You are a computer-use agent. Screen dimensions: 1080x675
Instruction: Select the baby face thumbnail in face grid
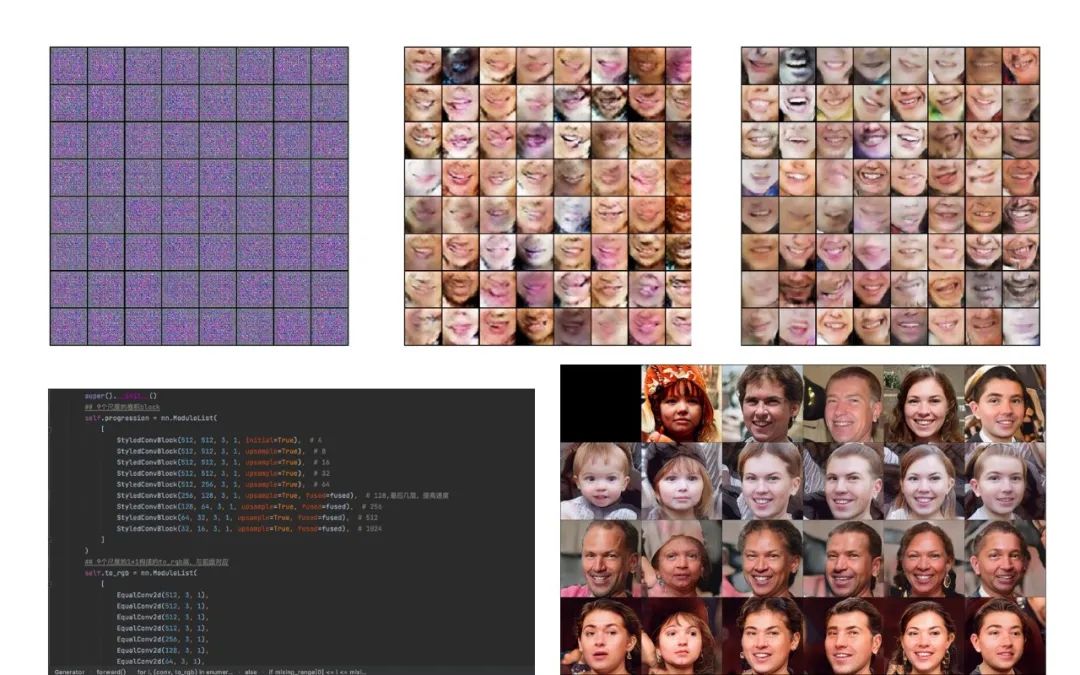pyautogui.click(x=601, y=481)
